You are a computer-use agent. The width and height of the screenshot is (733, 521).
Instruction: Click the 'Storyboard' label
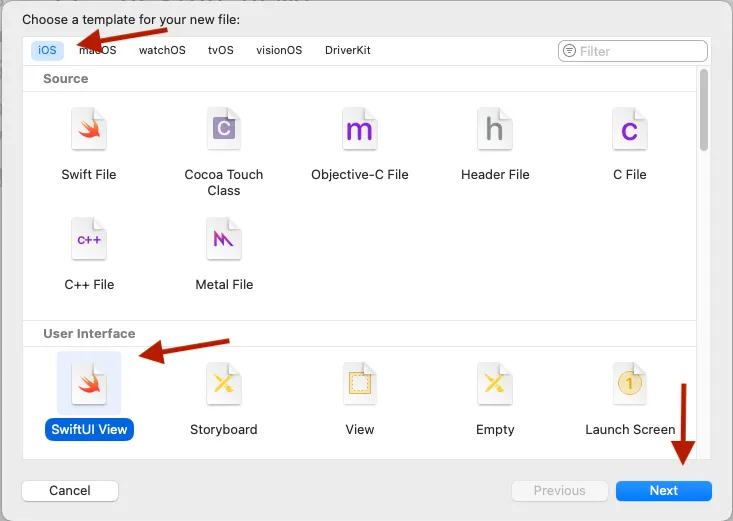point(224,429)
